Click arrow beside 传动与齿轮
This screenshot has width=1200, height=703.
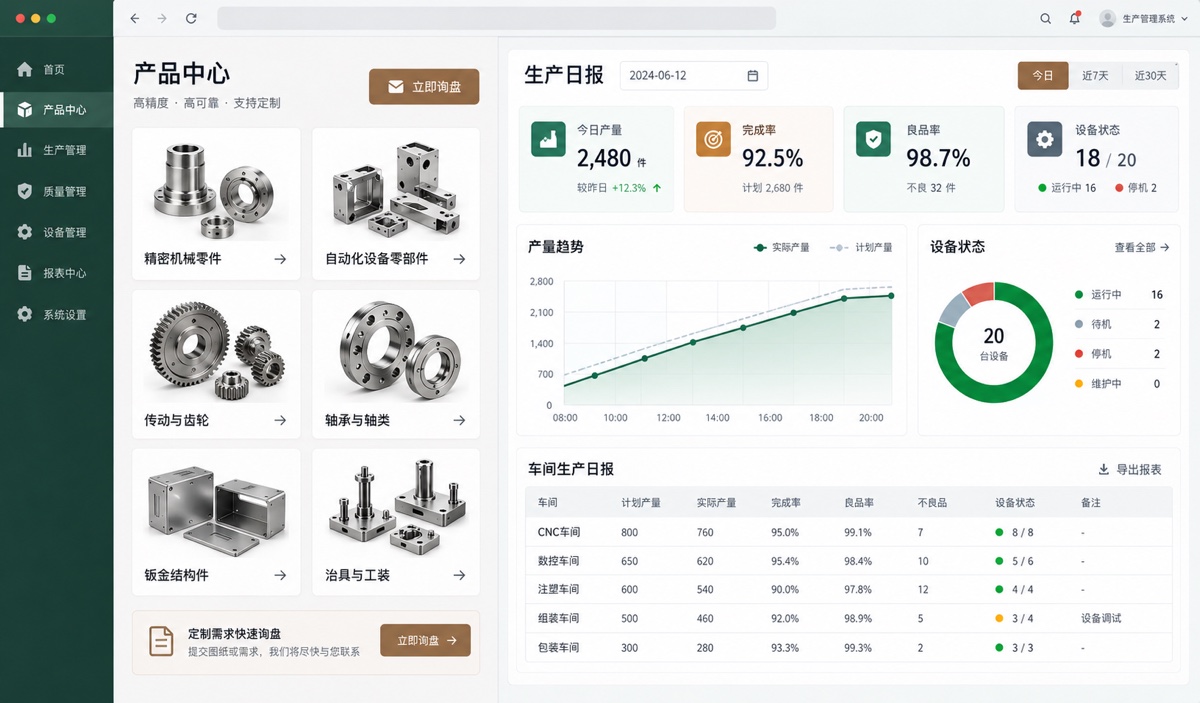coord(280,421)
